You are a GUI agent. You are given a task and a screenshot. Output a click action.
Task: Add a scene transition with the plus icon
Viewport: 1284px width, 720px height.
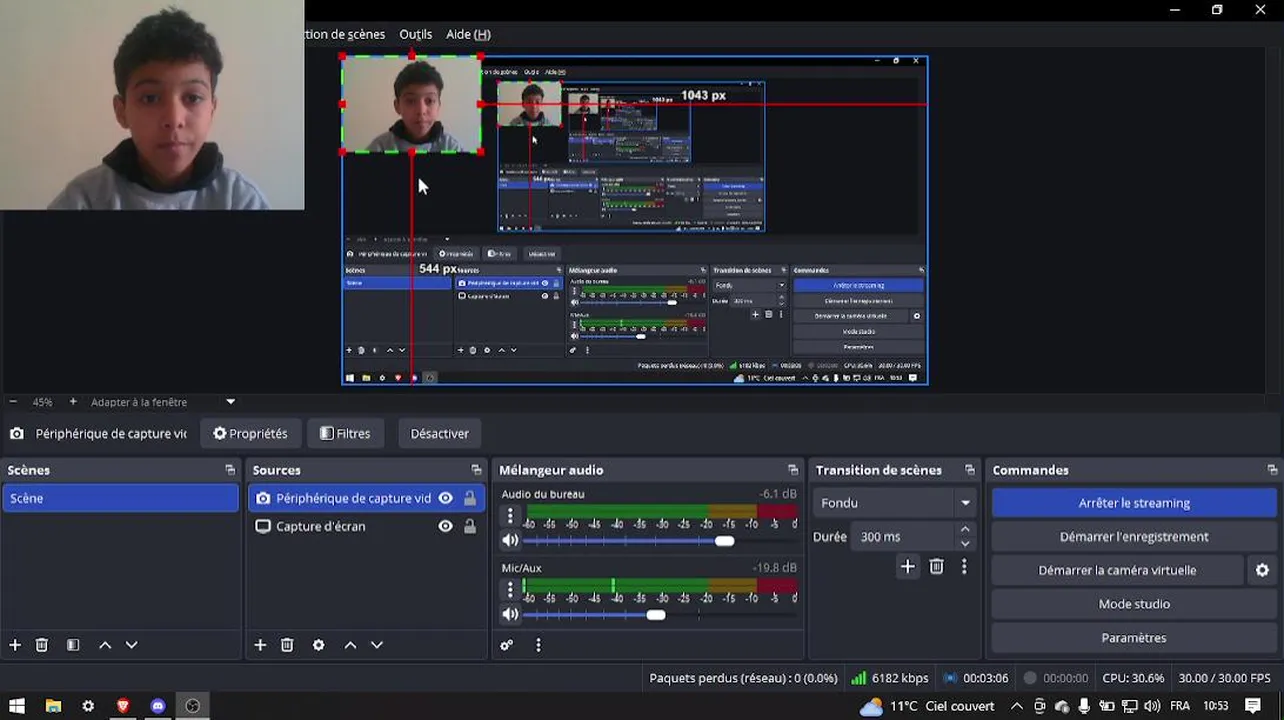pyautogui.click(x=907, y=567)
